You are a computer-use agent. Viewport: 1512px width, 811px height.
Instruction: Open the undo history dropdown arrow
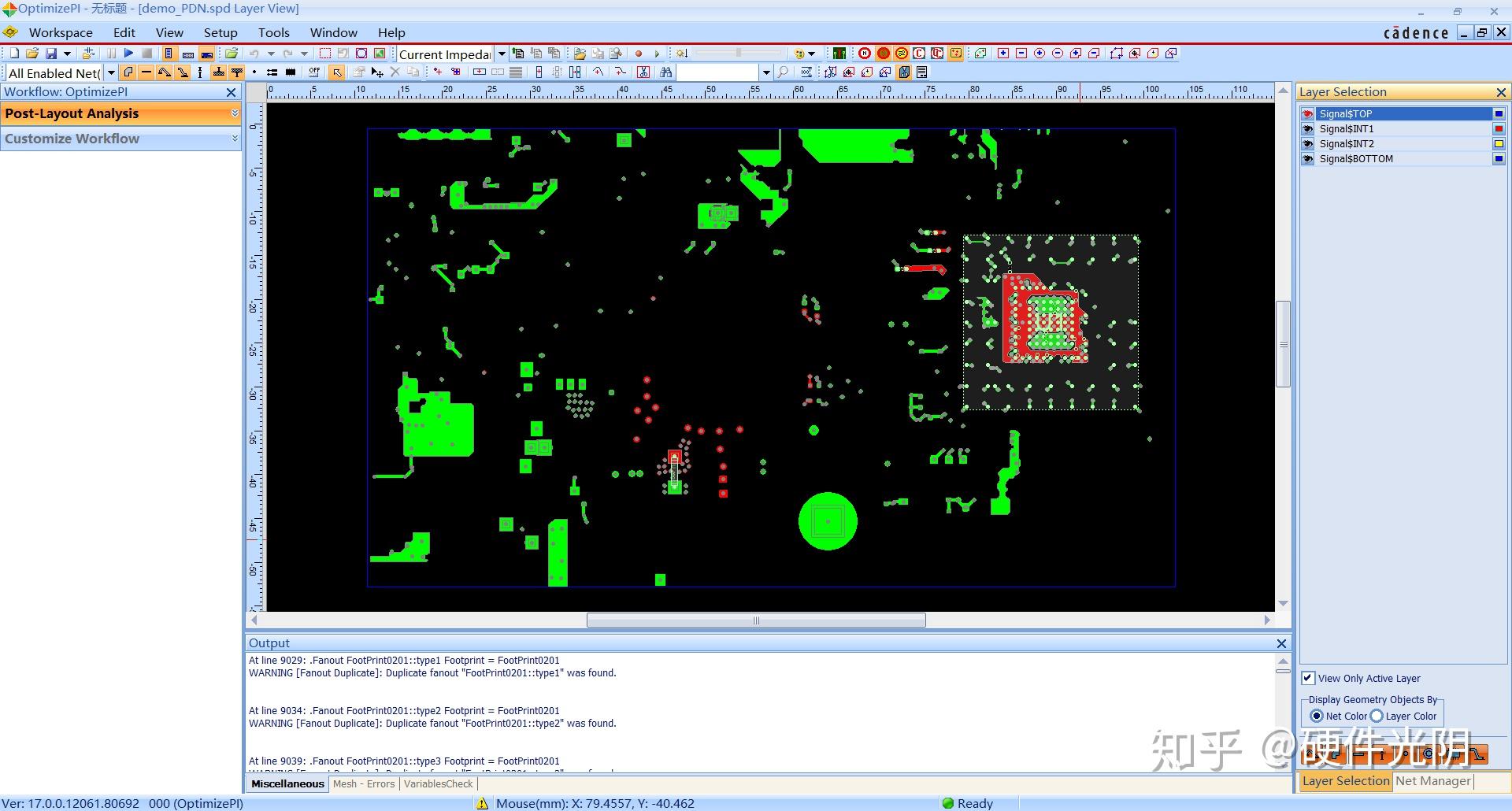pos(271,54)
